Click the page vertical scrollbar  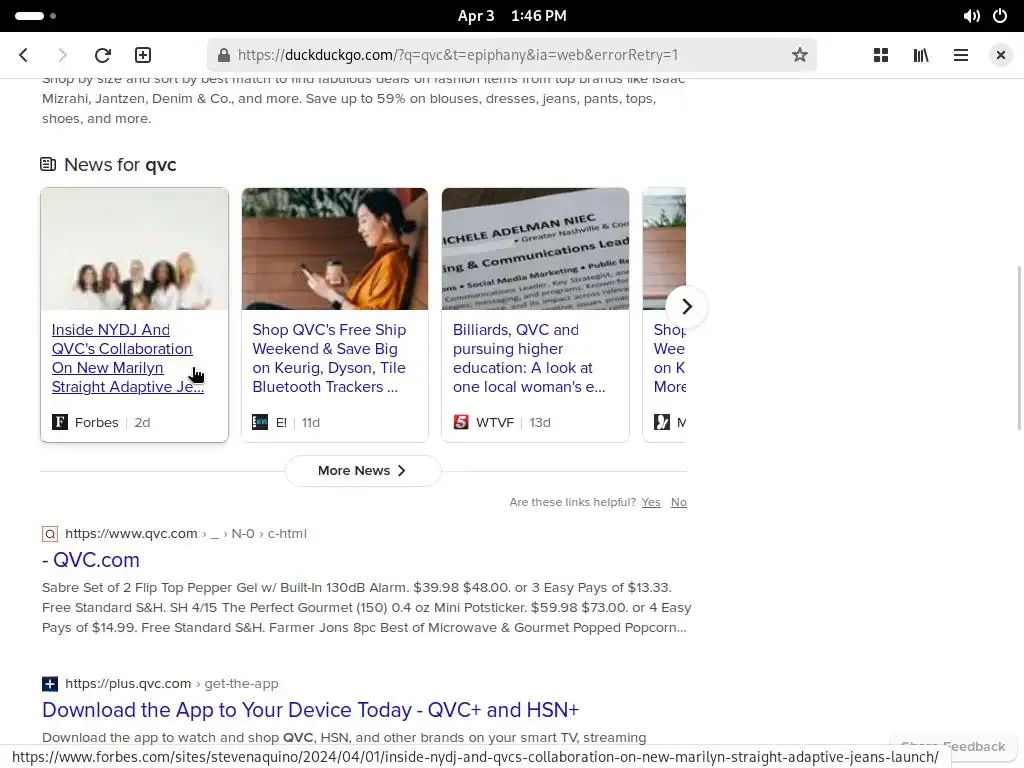pyautogui.click(x=1019, y=348)
